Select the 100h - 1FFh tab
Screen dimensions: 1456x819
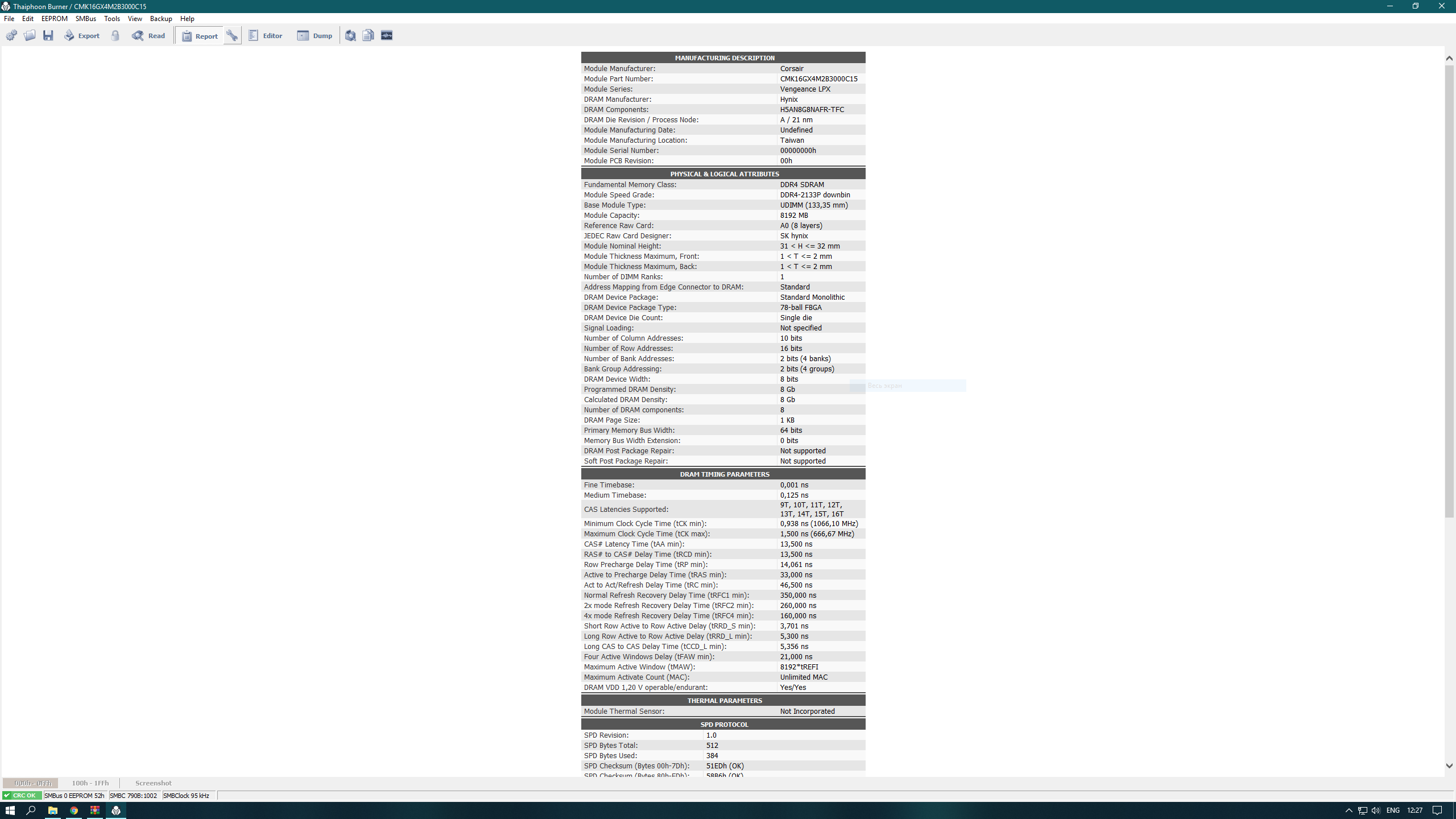(x=90, y=783)
